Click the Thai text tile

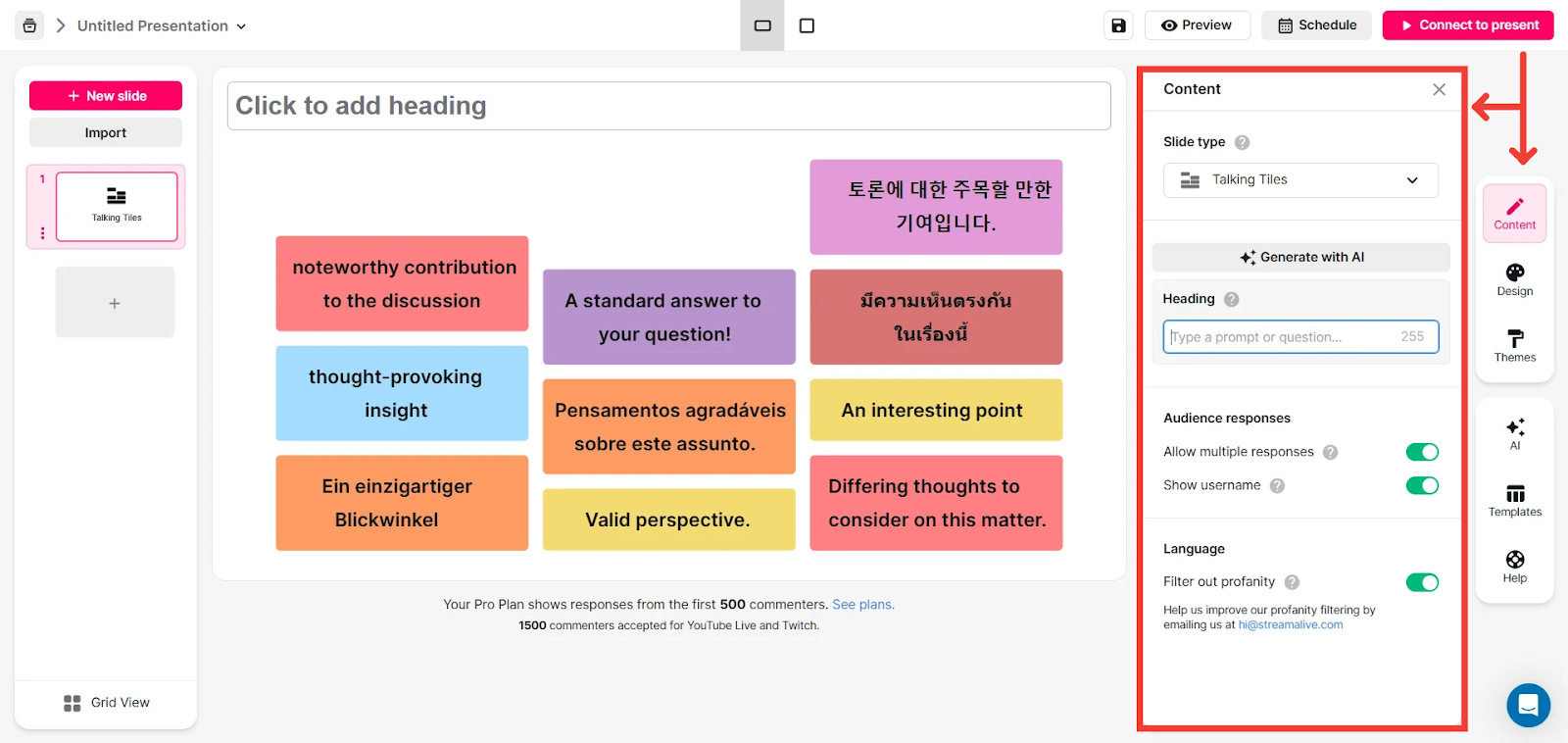coord(936,317)
